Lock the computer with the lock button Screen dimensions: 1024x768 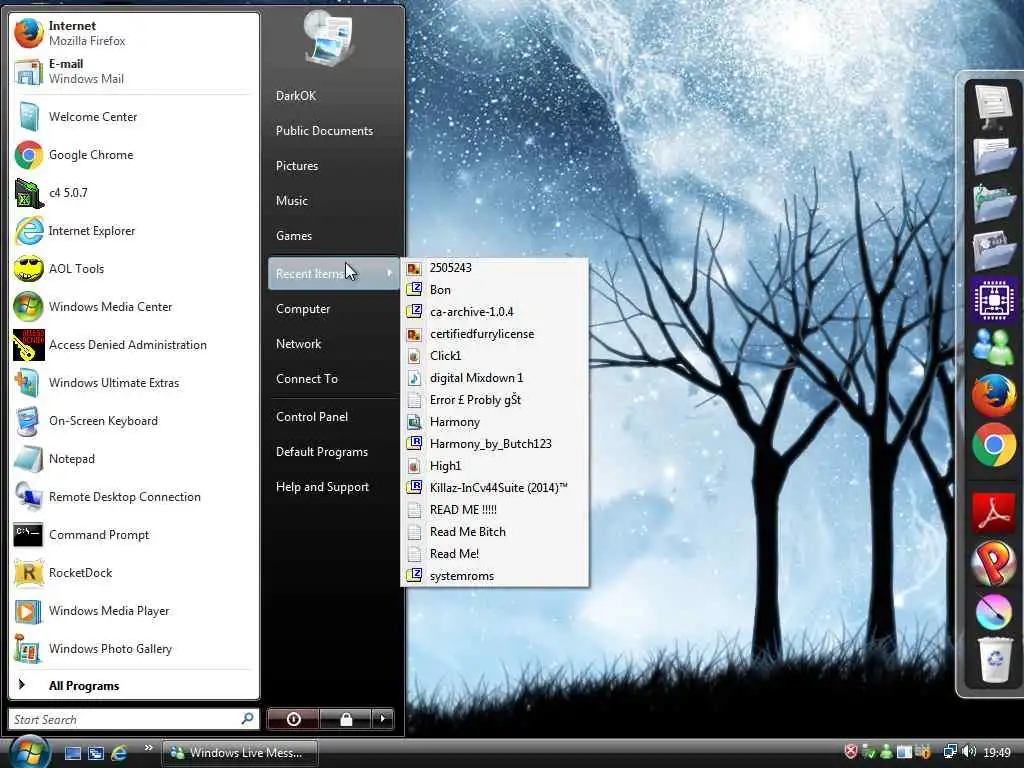pos(345,719)
